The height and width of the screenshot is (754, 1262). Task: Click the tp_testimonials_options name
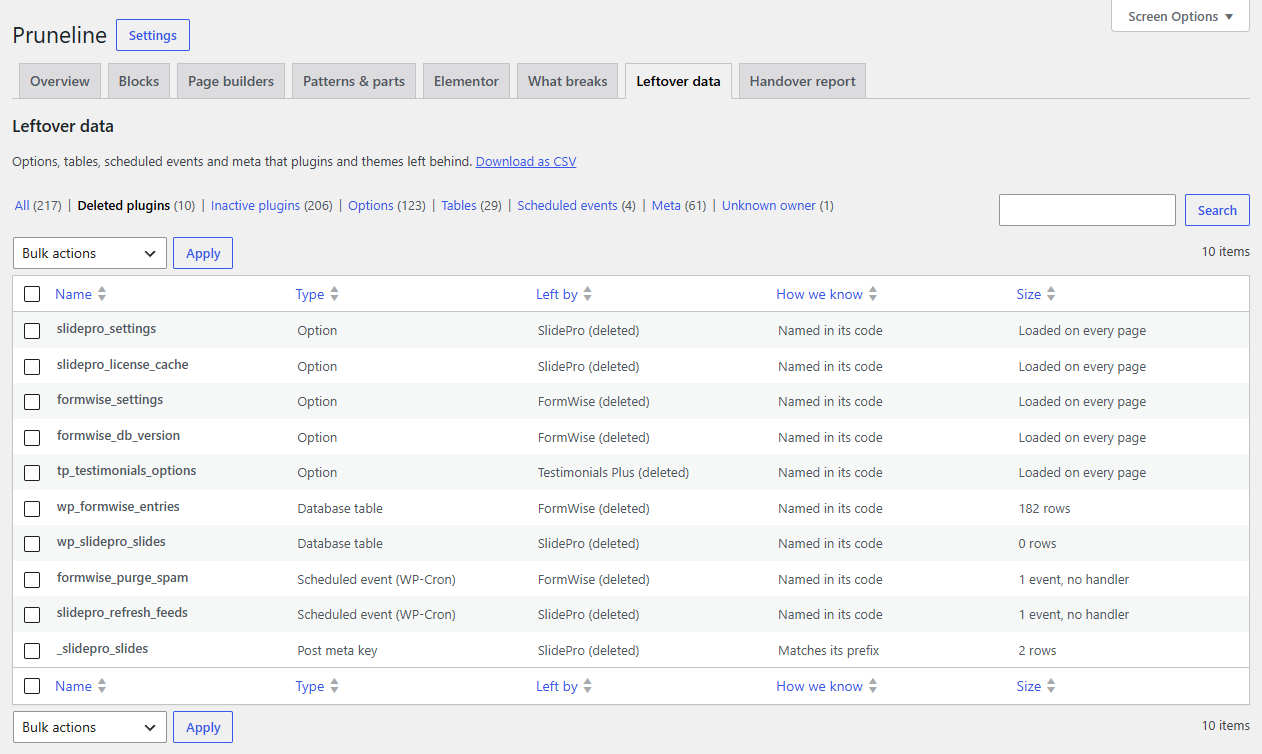pos(127,471)
